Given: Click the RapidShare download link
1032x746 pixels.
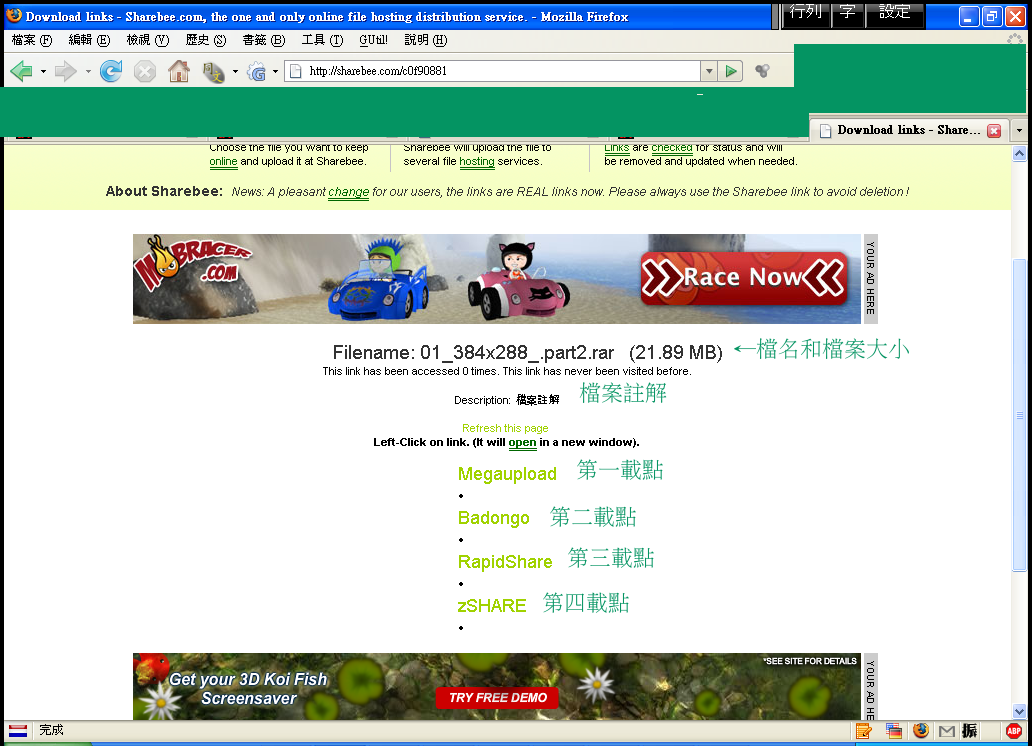Looking at the screenshot, I should pyautogui.click(x=505, y=562).
